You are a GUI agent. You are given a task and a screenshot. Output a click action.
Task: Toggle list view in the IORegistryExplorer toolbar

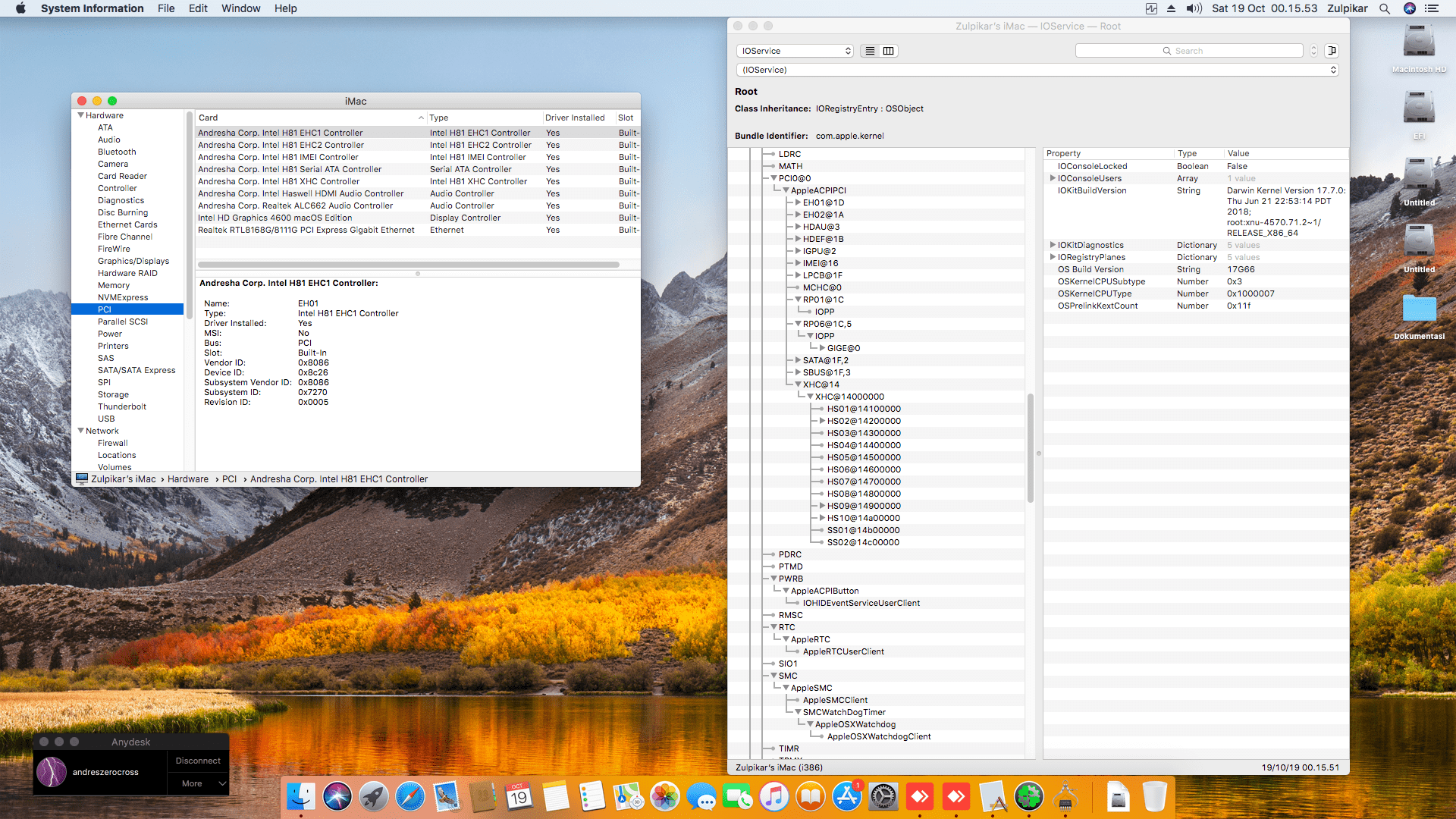pyautogui.click(x=870, y=51)
